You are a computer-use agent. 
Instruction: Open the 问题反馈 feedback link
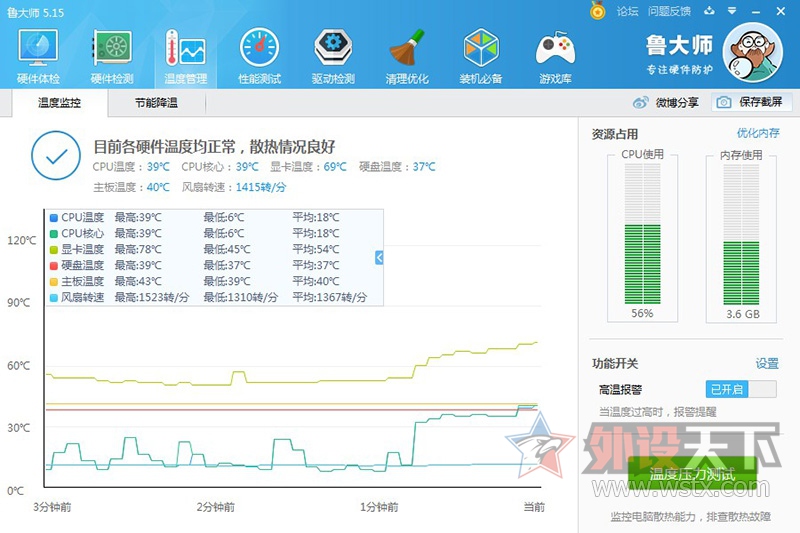(x=669, y=11)
